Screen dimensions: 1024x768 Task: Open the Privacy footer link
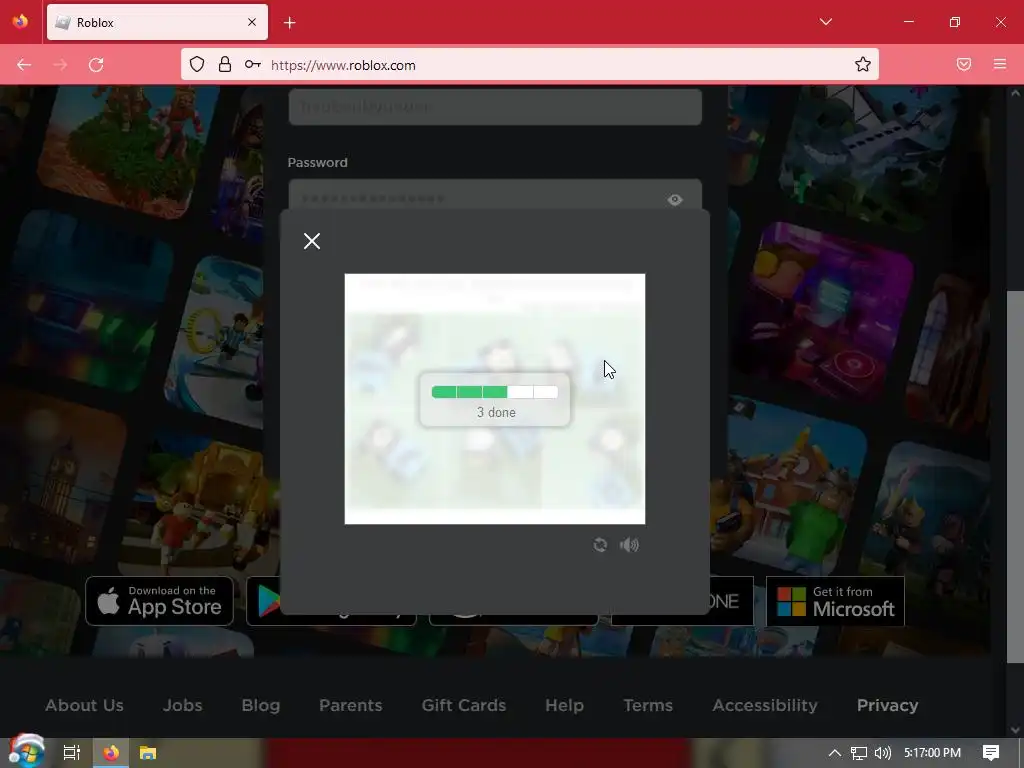coord(888,705)
